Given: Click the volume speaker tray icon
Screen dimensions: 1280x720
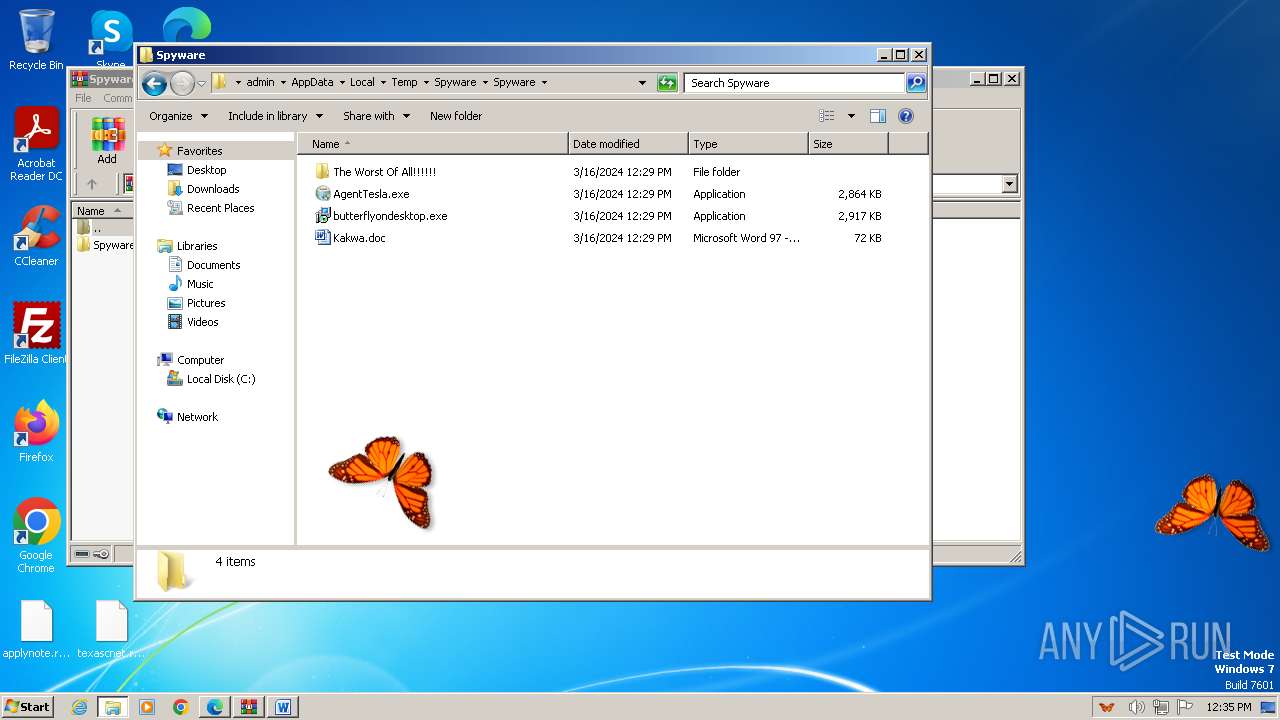Looking at the screenshot, I should coord(1136,707).
